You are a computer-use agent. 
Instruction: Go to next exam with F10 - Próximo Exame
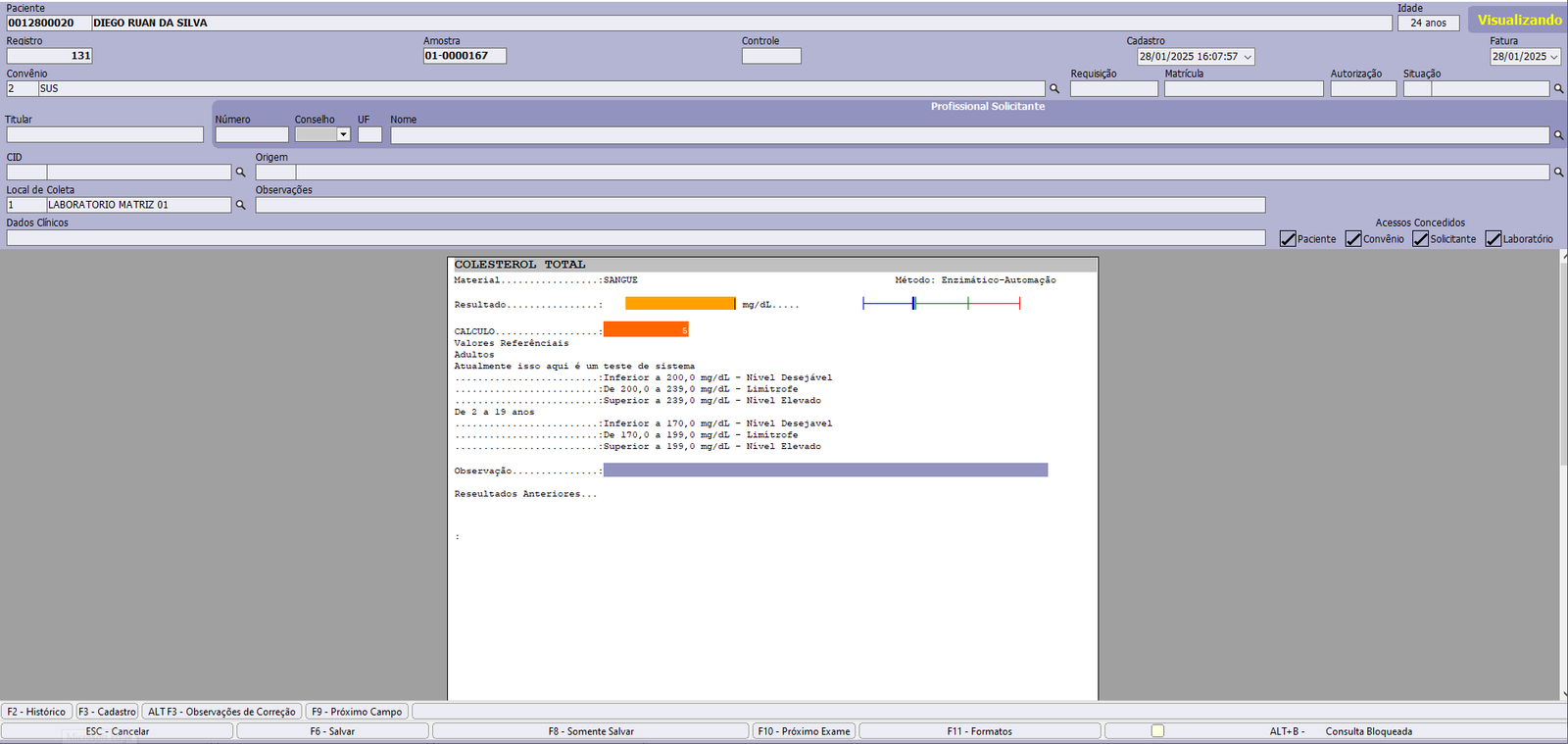pyautogui.click(x=804, y=731)
